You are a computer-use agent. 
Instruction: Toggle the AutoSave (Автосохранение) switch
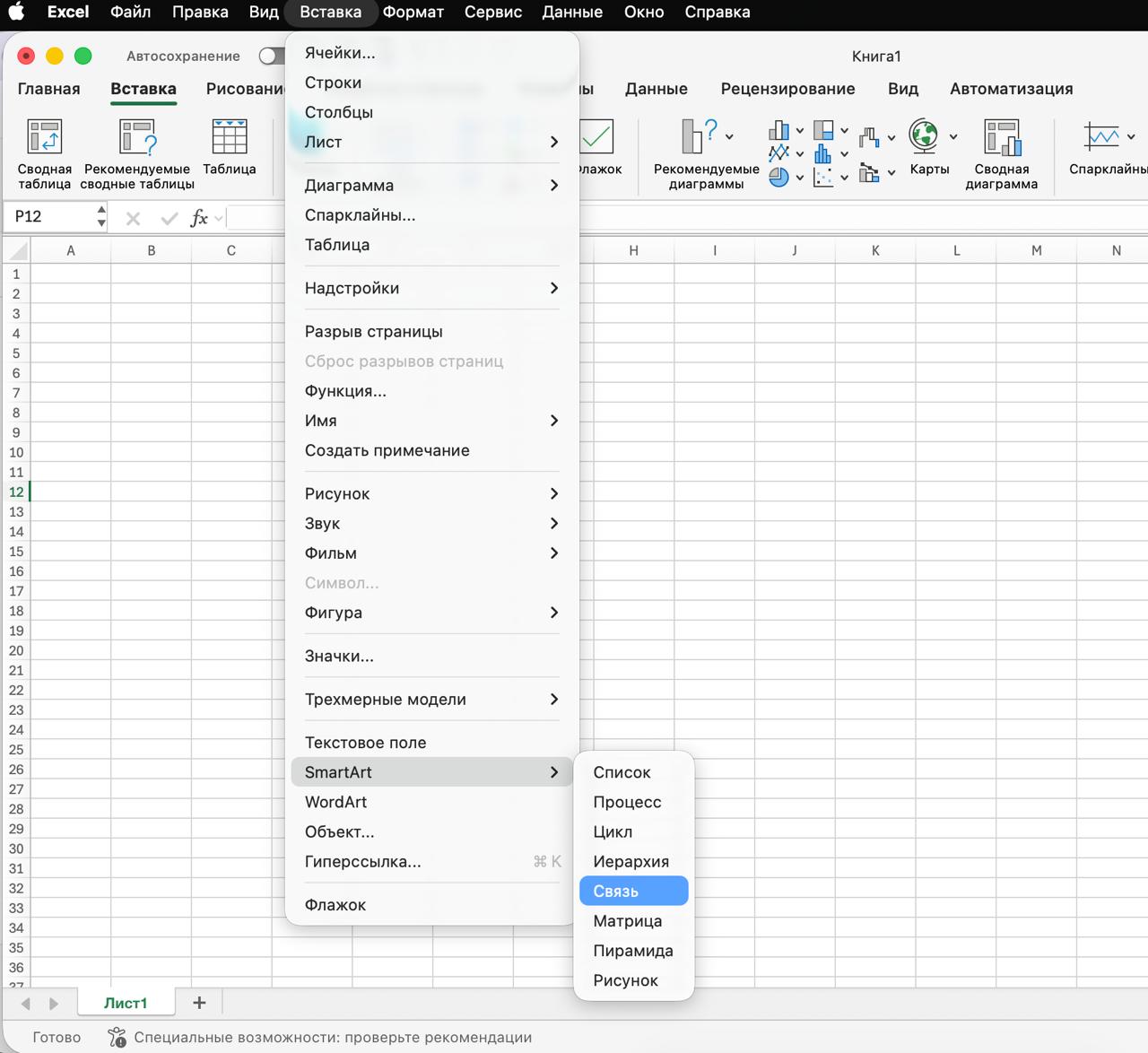point(270,56)
